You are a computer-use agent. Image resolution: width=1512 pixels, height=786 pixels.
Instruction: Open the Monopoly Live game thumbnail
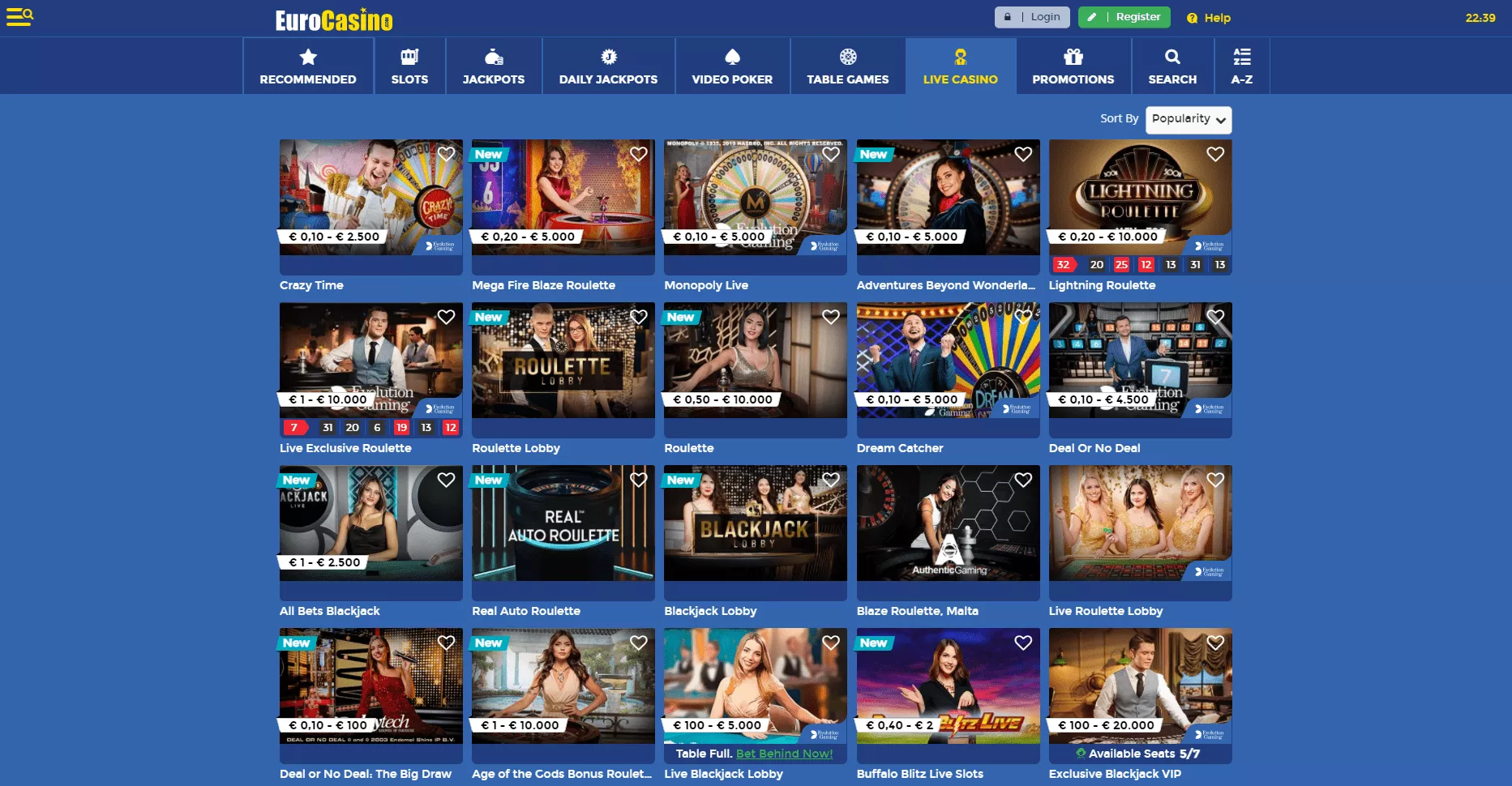pos(755,197)
